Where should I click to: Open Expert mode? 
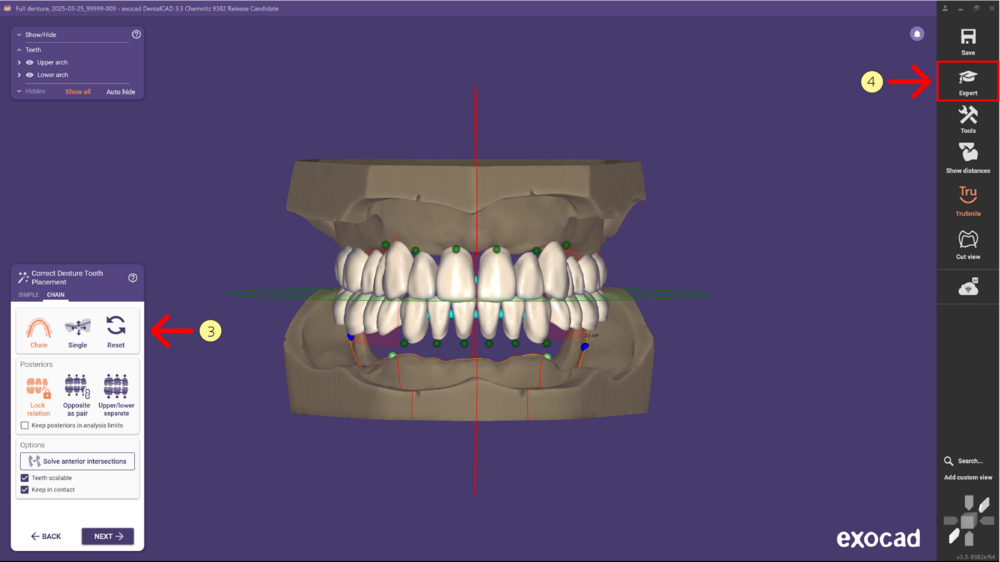967,81
